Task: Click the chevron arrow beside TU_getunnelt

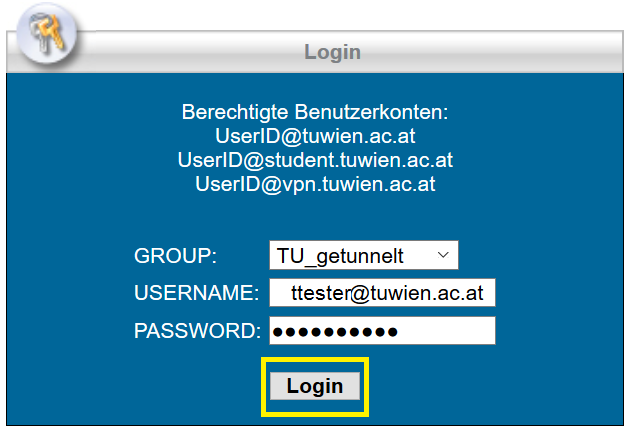Action: point(443,255)
